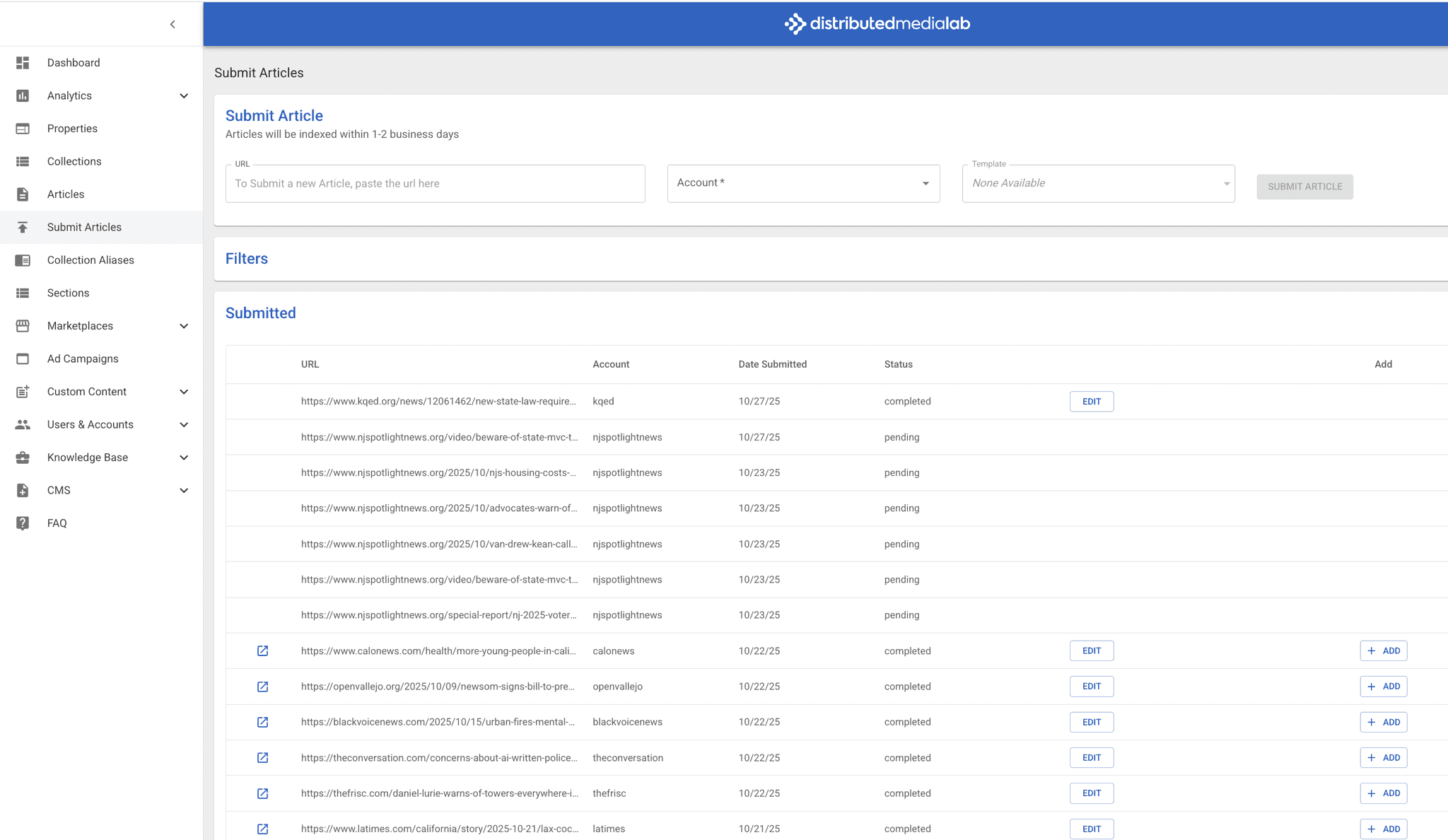Click the Ad Campaigns sidebar icon
This screenshot has height=840, width=1448.
(x=23, y=358)
